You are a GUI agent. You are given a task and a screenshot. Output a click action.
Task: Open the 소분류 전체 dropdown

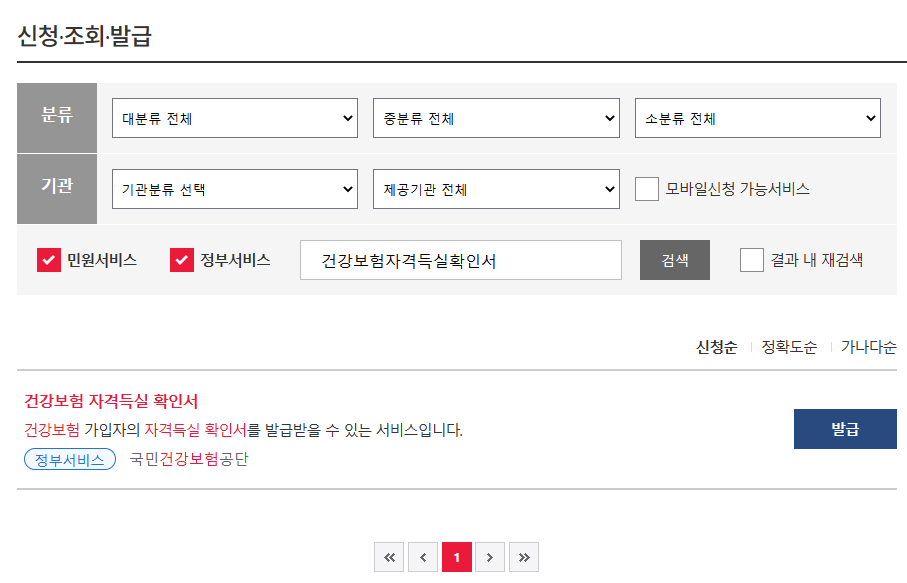click(757, 118)
